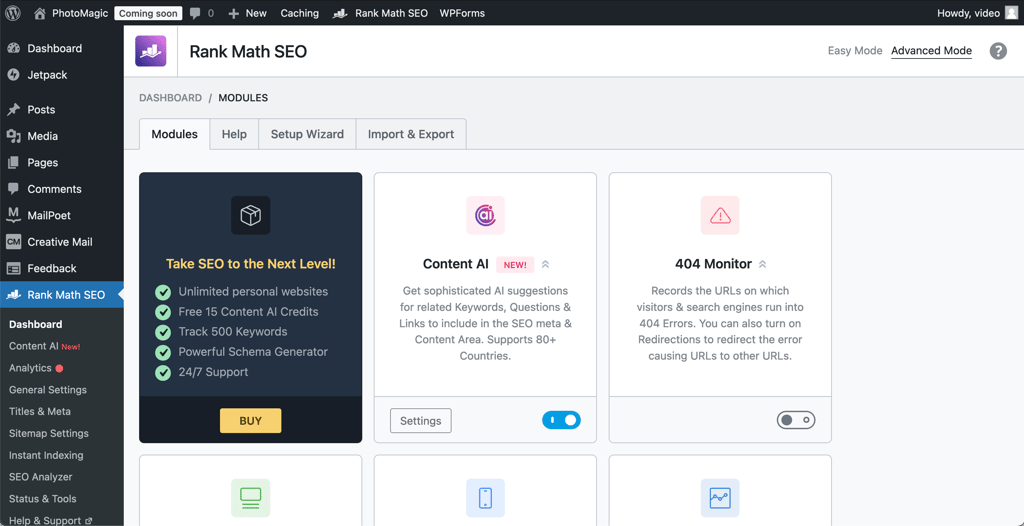The image size is (1024, 526).
Task: Click the Rank Math icon in admin bar
Action: click(x=340, y=13)
